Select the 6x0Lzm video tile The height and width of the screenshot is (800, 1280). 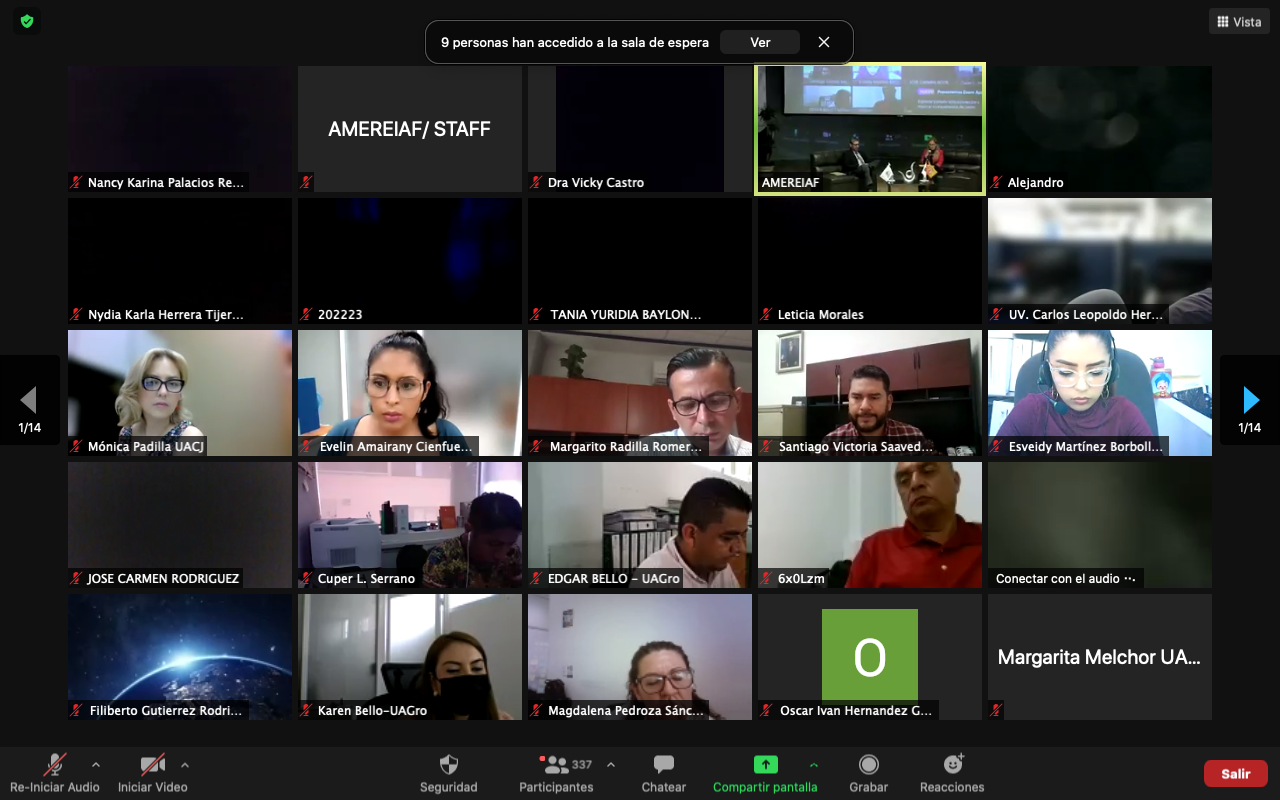[x=870, y=525]
